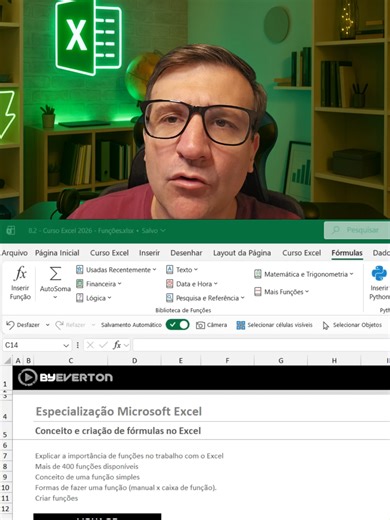Click Selecionar células visíveis
The height and width of the screenshot is (520, 390).
tap(274, 325)
